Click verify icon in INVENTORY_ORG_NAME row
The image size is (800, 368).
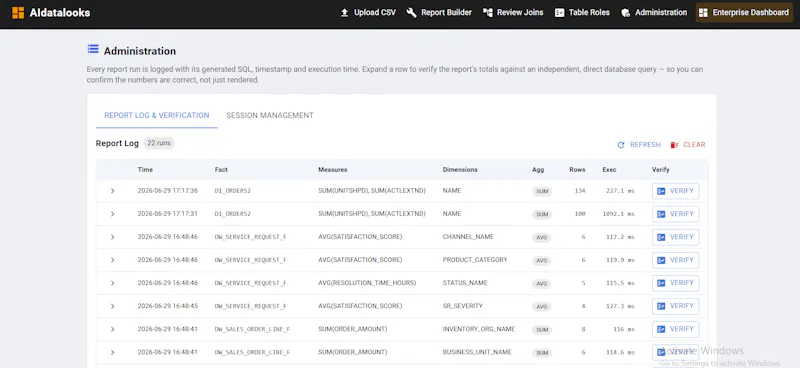pos(661,329)
